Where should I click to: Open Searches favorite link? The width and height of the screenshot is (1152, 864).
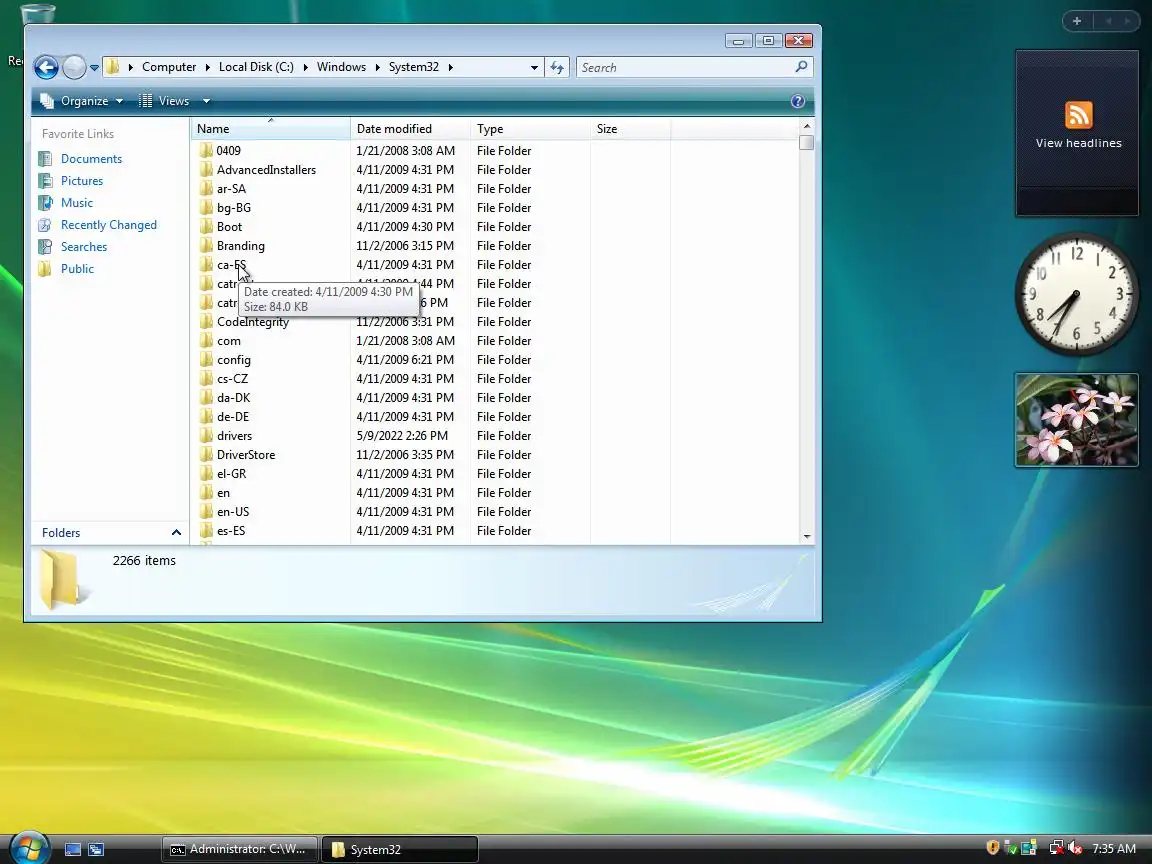pyautogui.click(x=84, y=247)
